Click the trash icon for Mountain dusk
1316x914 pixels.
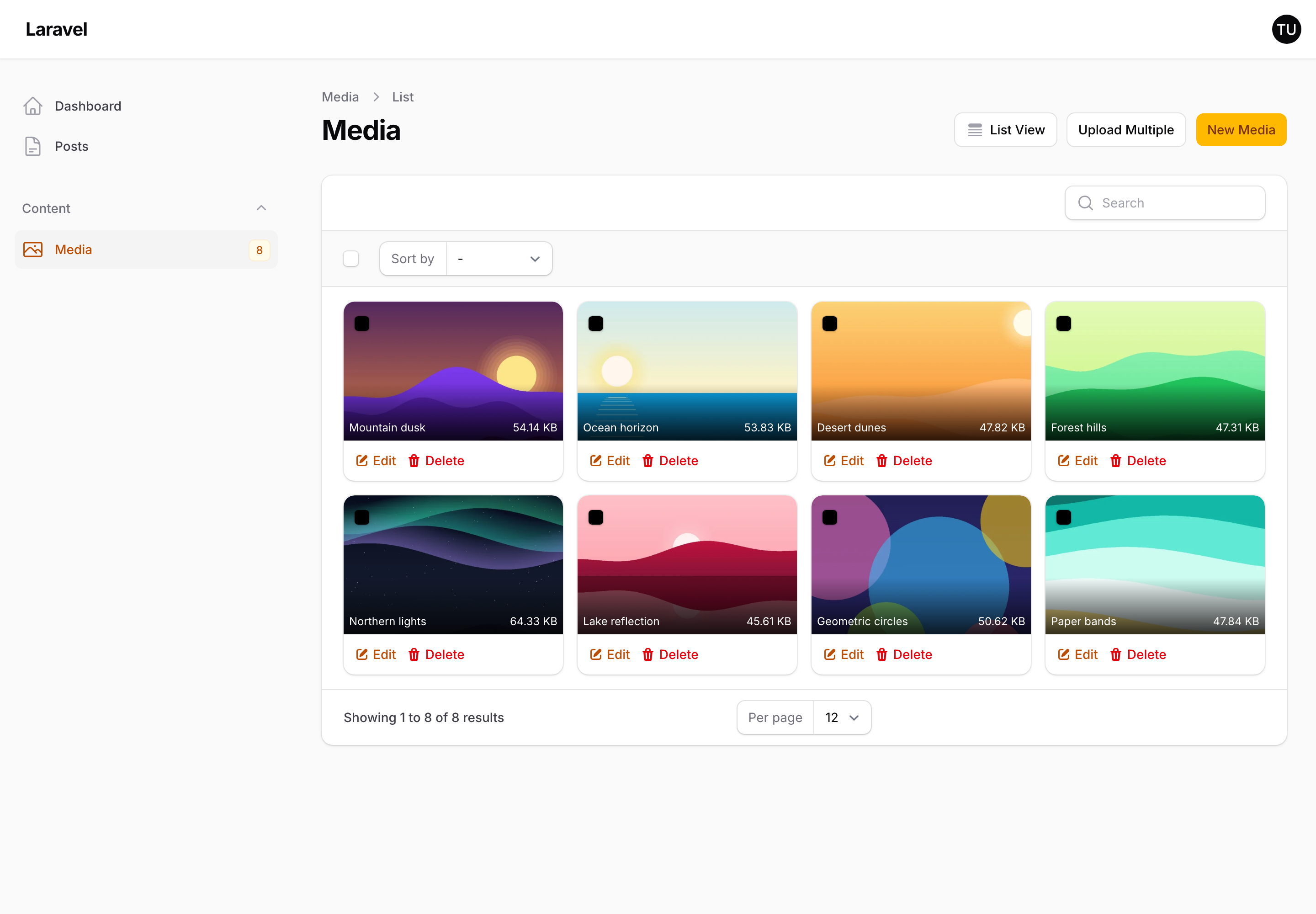(414, 461)
